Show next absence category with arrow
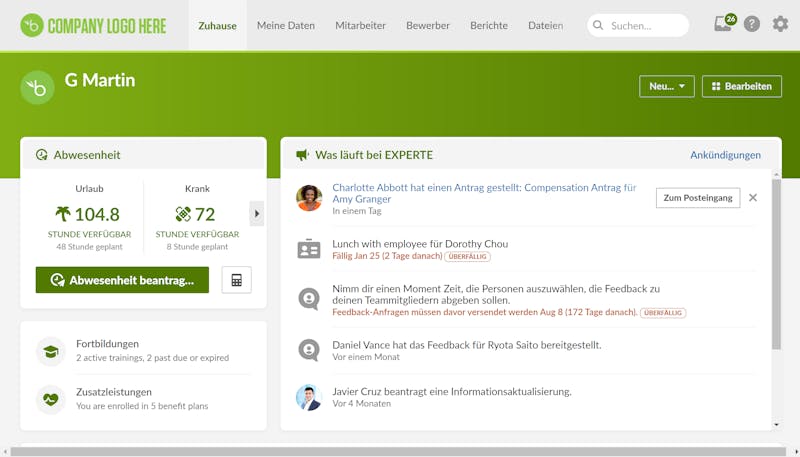Image resolution: width=800 pixels, height=457 pixels. (257, 214)
